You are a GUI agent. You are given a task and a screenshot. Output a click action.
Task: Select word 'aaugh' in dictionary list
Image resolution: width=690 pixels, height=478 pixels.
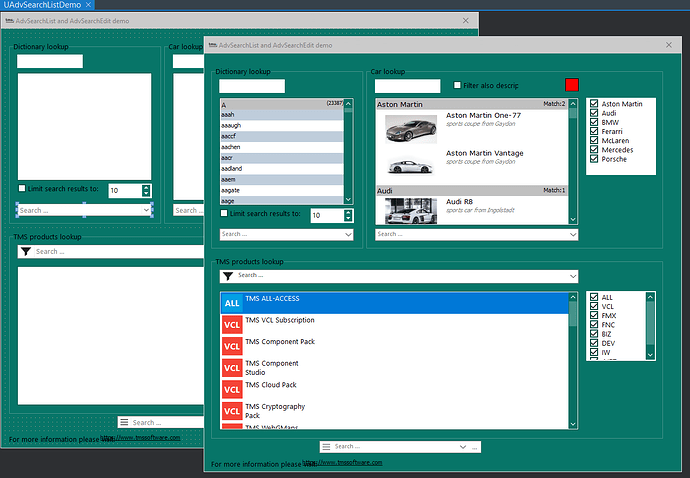(282, 125)
